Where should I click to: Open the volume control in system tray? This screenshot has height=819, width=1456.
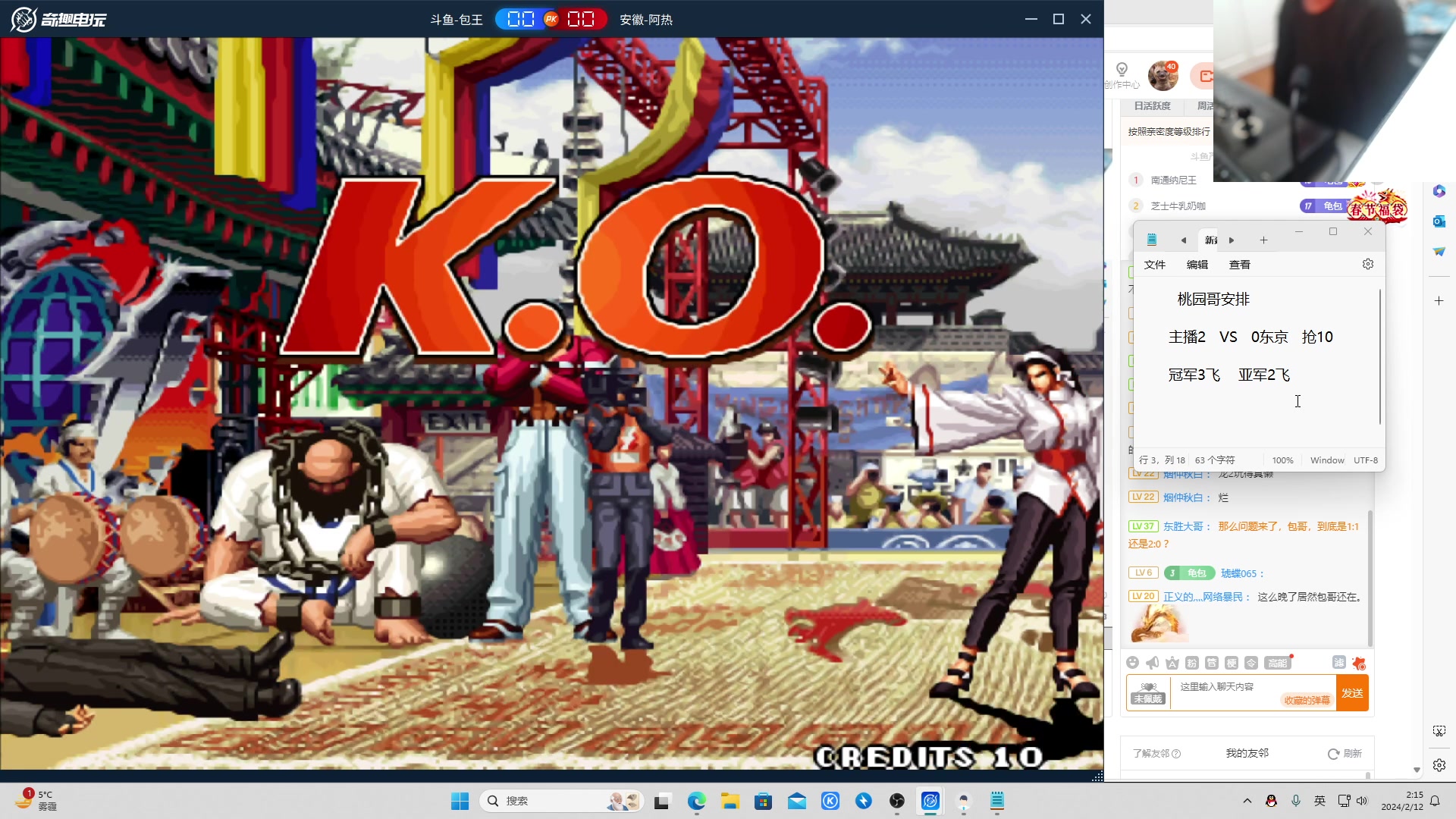click(x=1362, y=801)
